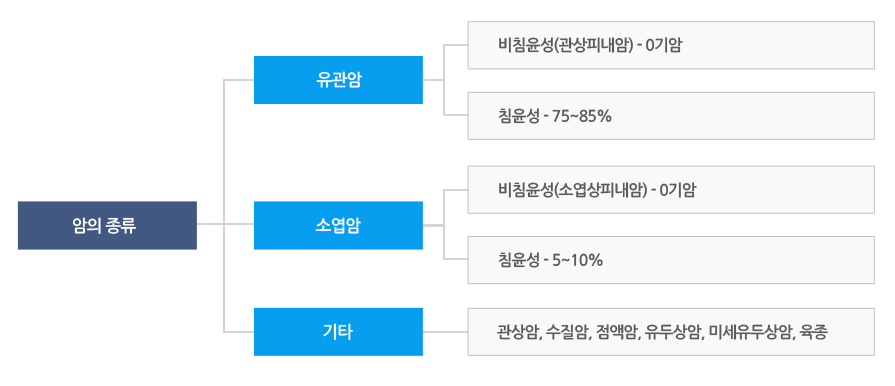895x386 pixels.
Task: Click '소엽상피내암' inside the parentheses
Action: (602, 191)
